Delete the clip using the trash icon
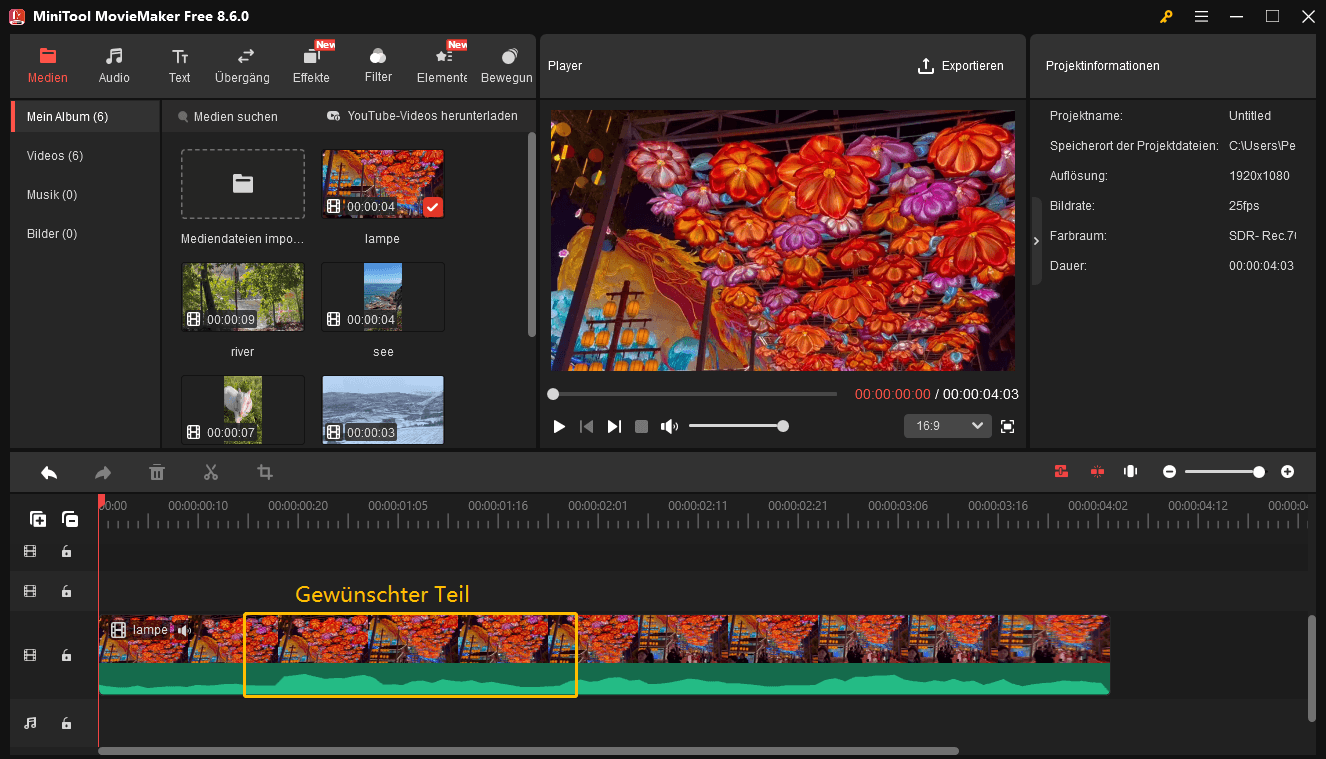Screen dimensions: 1326x759 pos(157,472)
